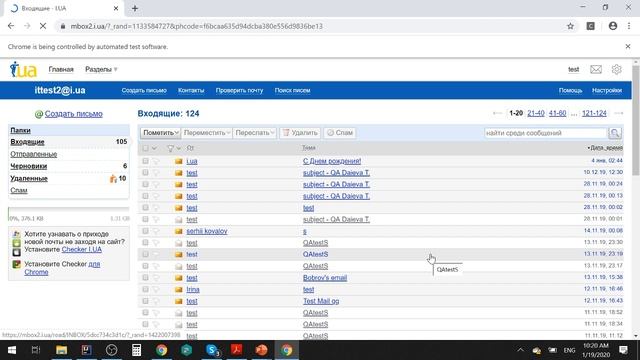Screen dimensions: 640x360
Task: Click the Главная link in the header
Action: tap(61, 69)
